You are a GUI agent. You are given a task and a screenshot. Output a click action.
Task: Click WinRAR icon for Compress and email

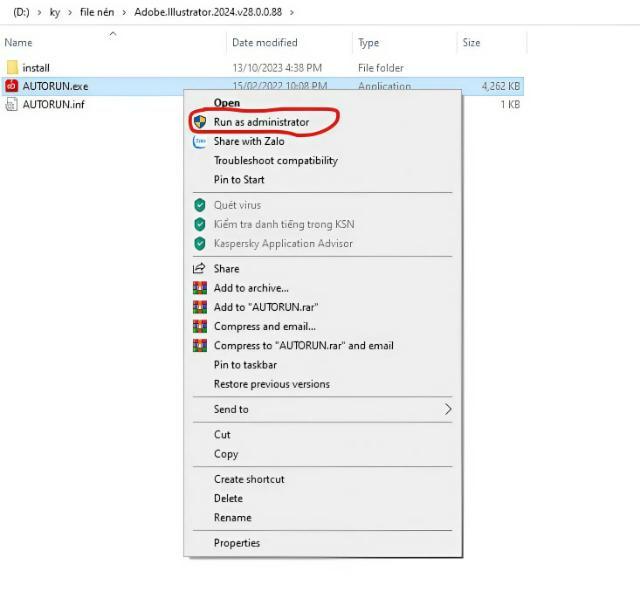pos(199,326)
